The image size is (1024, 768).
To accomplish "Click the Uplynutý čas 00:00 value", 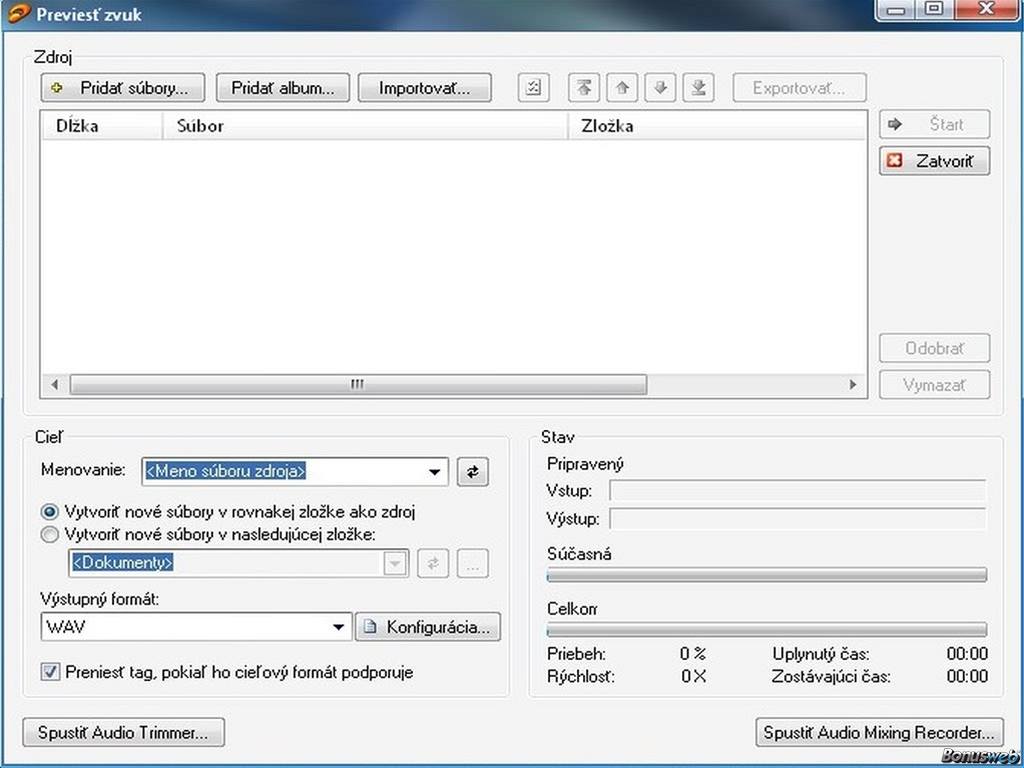I will tap(967, 653).
